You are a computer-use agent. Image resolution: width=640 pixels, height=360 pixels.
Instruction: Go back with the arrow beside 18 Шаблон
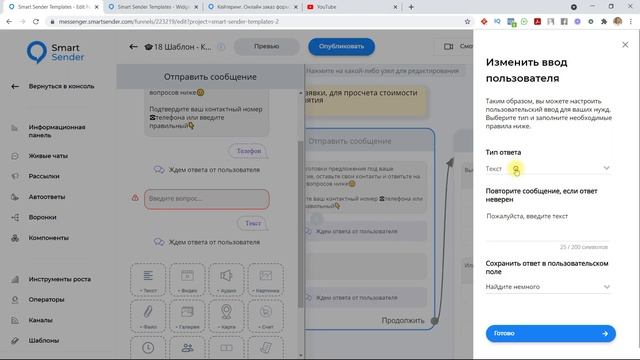click(x=133, y=47)
